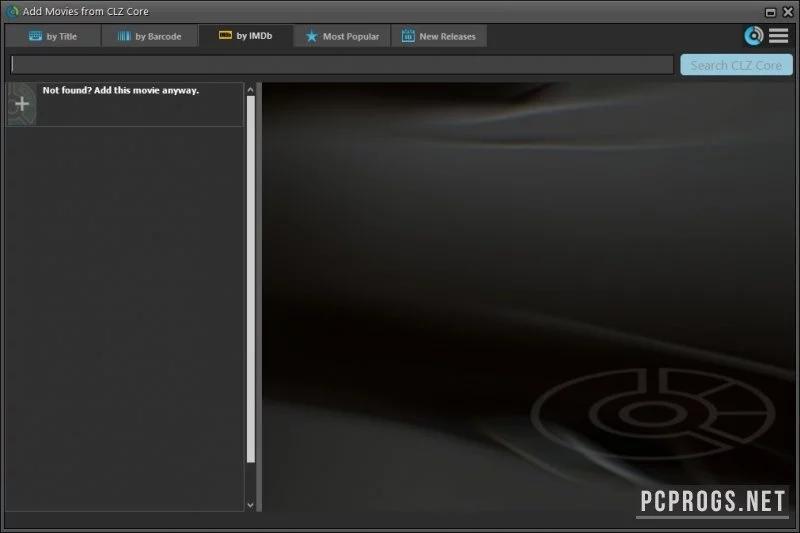Click the results list scroll up arrow

[x=250, y=90]
